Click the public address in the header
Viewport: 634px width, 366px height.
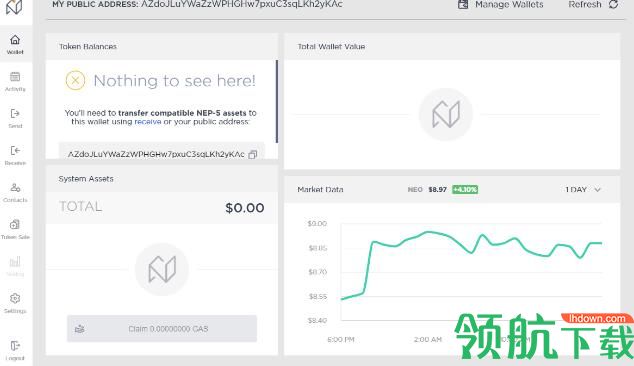241,4
